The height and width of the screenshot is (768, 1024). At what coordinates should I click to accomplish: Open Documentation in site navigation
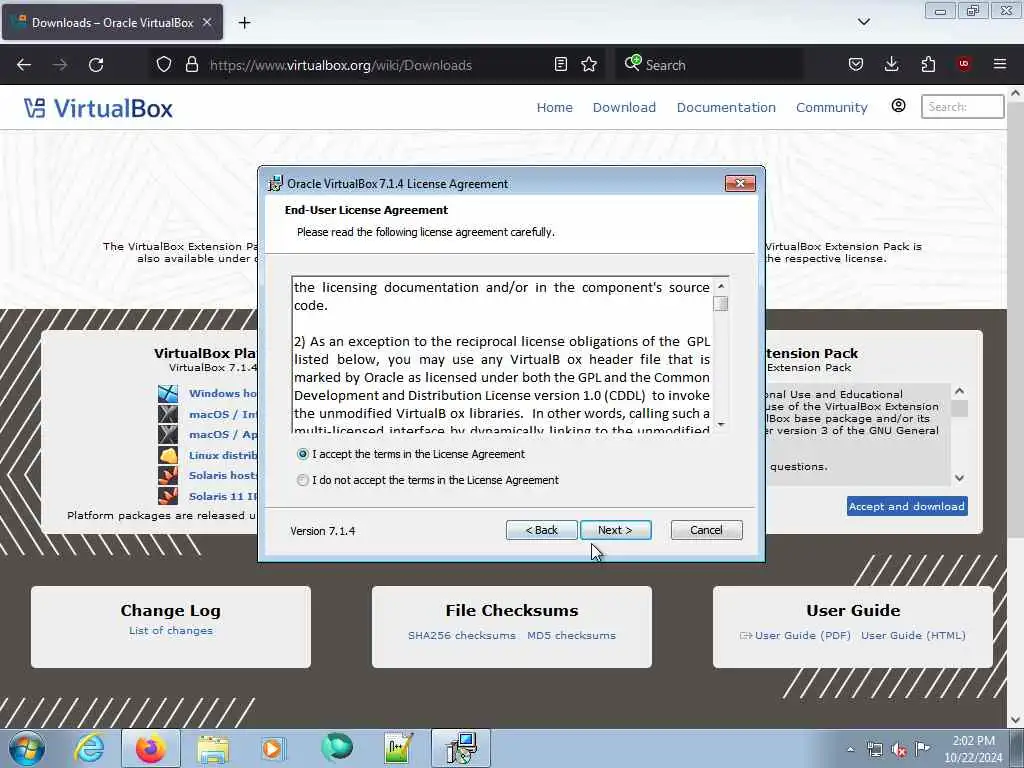[726, 107]
